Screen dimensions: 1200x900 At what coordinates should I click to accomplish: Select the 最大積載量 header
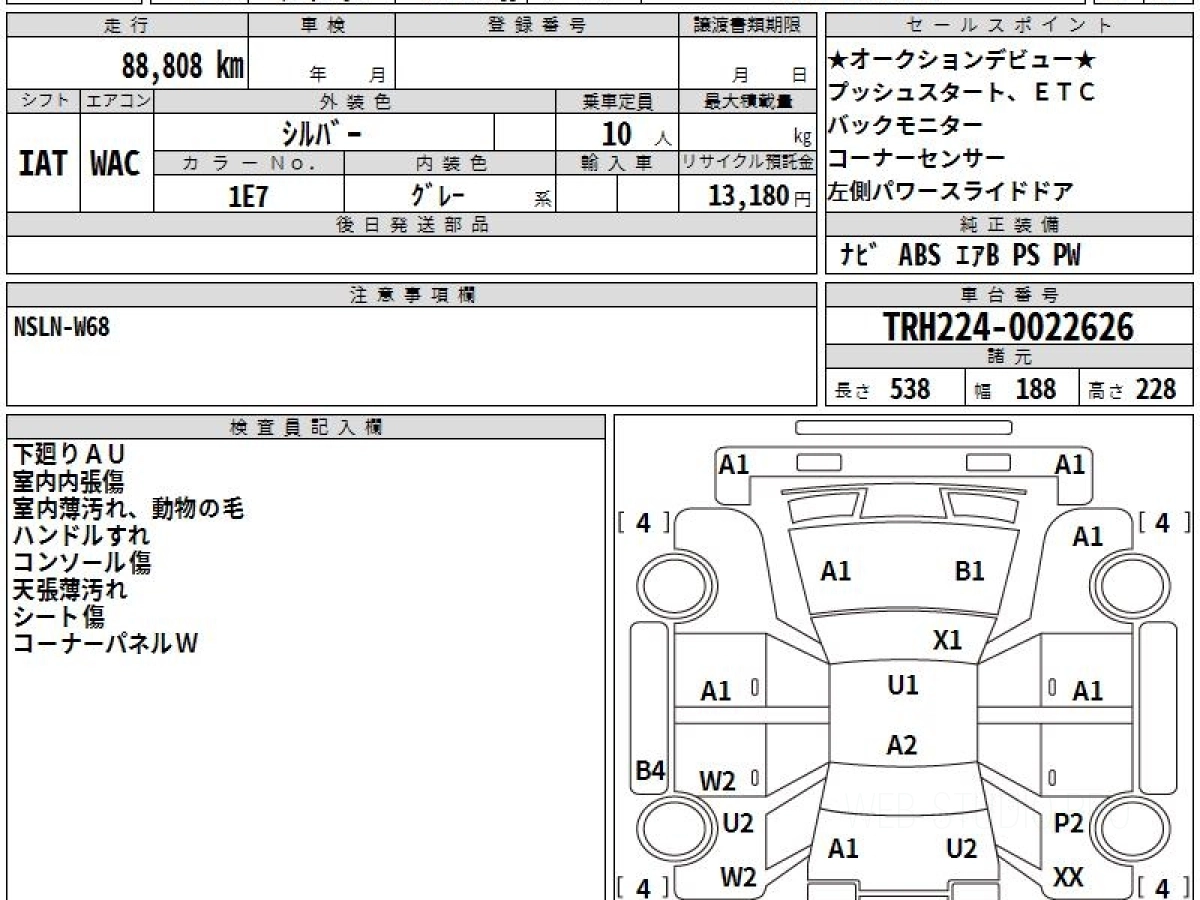(748, 101)
